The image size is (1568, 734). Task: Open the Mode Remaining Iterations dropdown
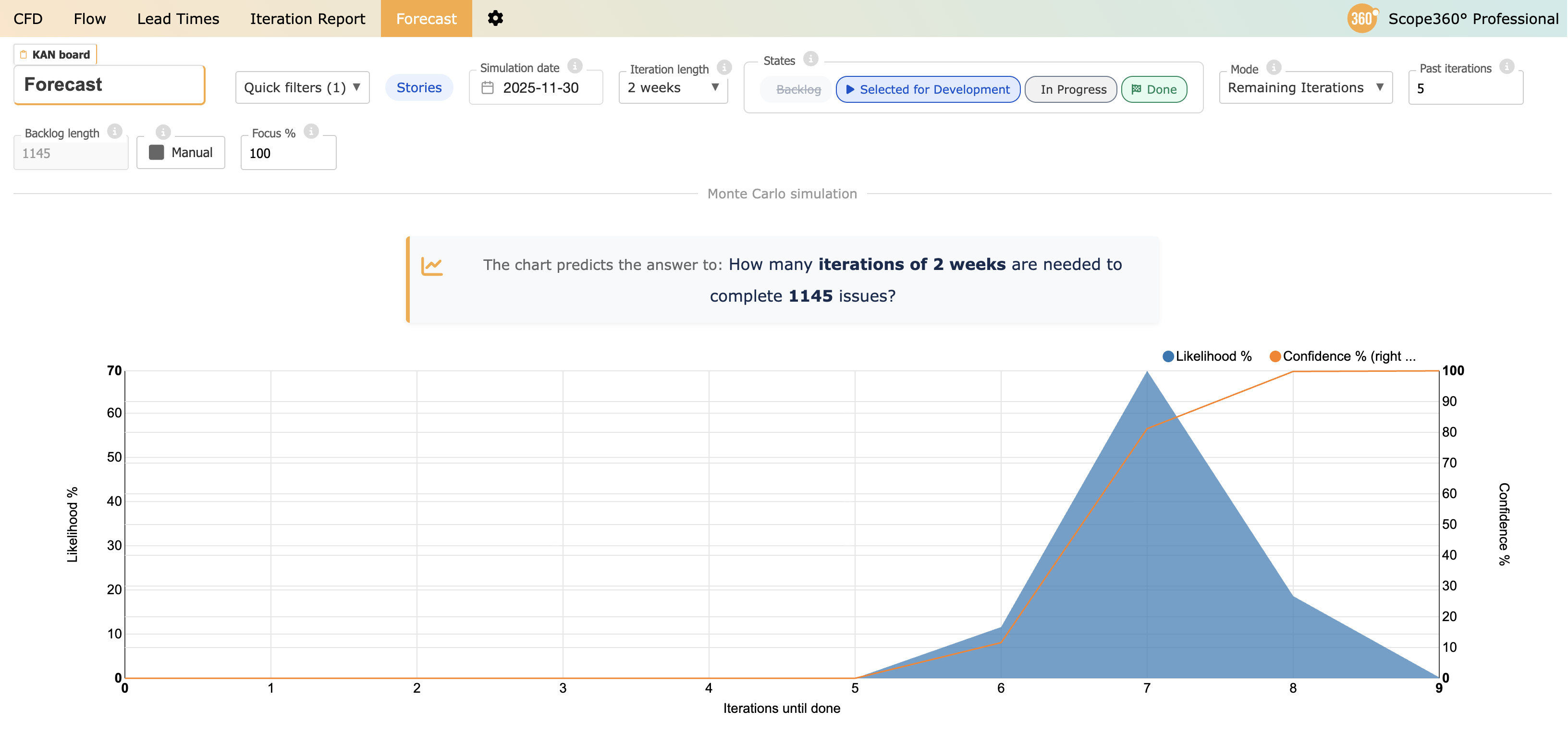1305,87
